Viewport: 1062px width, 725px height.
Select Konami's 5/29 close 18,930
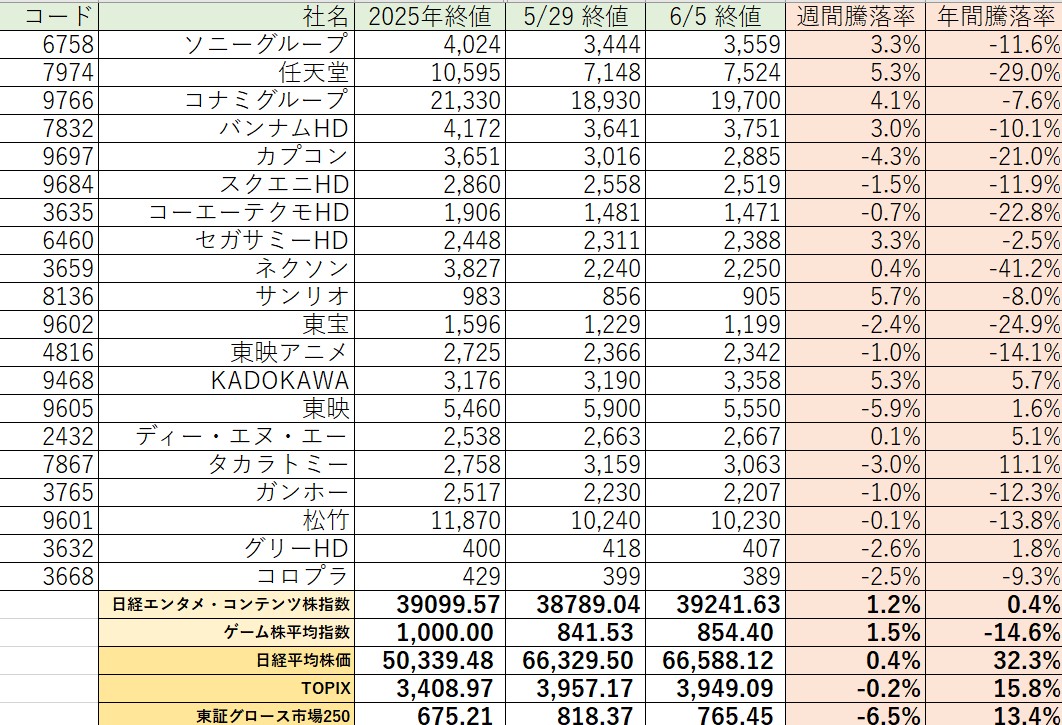[x=575, y=100]
